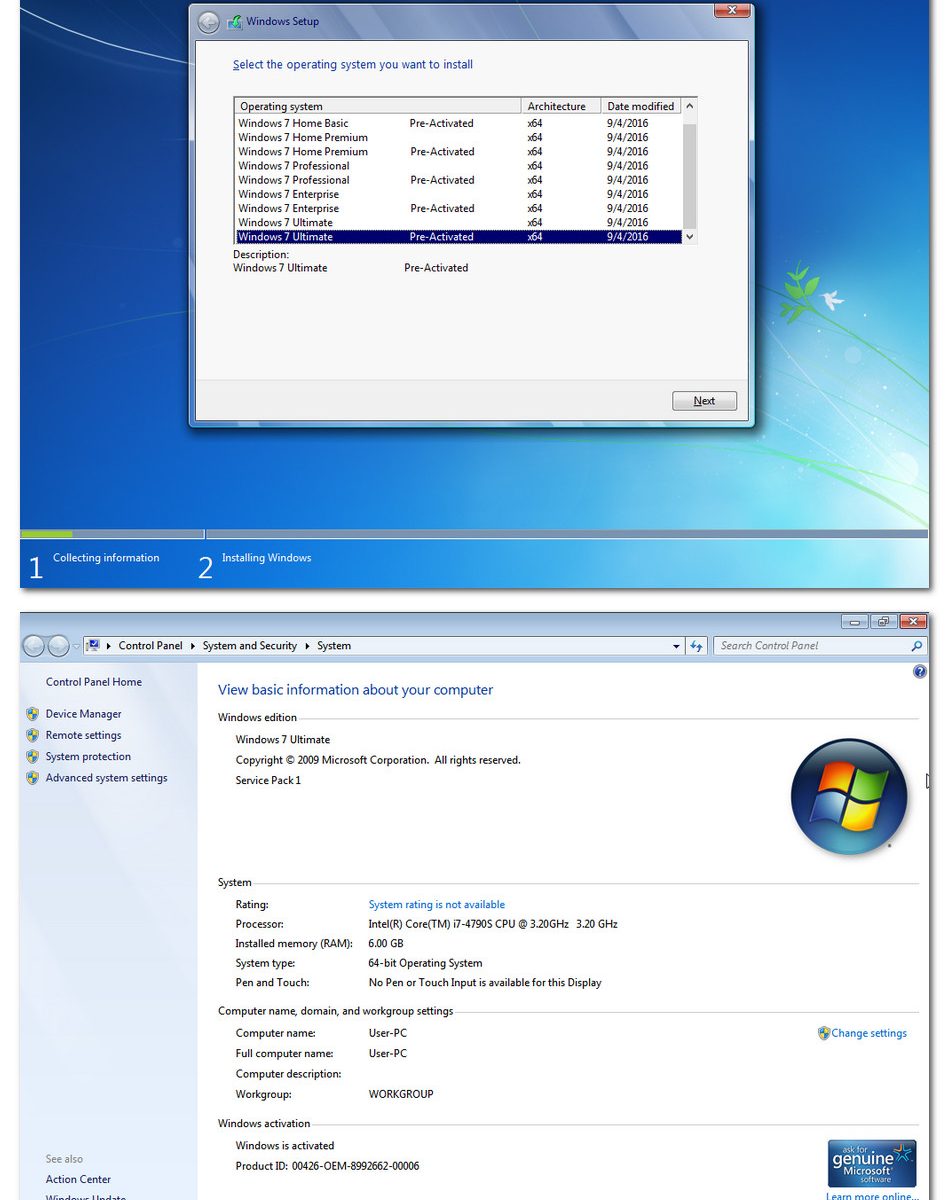Open Advanced system settings link

[107, 778]
